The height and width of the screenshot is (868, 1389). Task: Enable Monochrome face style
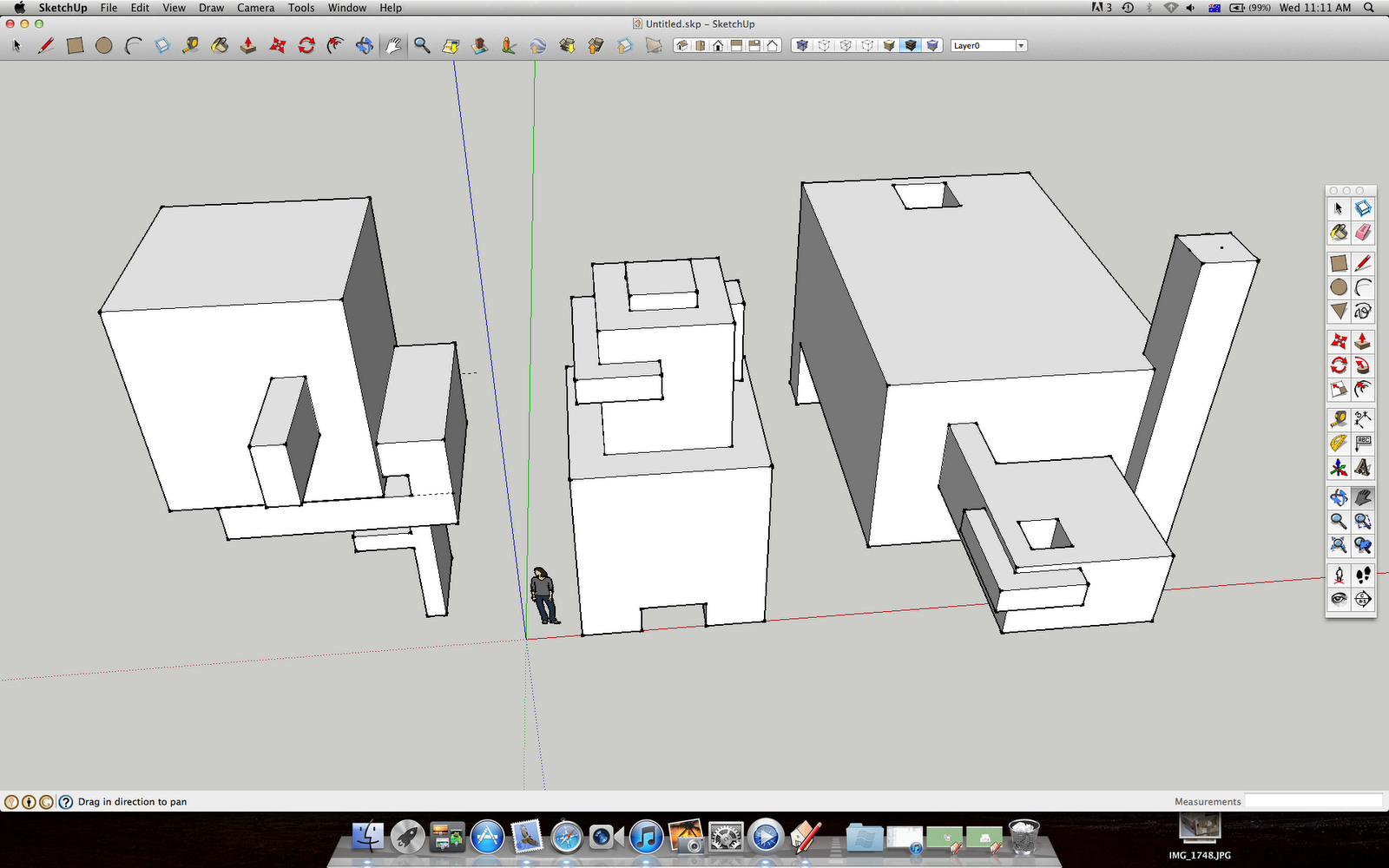932,45
